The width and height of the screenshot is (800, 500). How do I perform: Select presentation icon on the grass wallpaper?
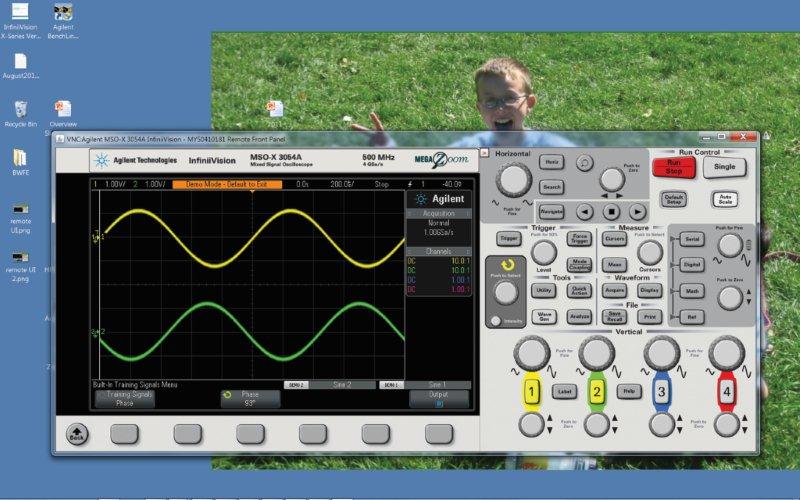pyautogui.click(x=275, y=110)
